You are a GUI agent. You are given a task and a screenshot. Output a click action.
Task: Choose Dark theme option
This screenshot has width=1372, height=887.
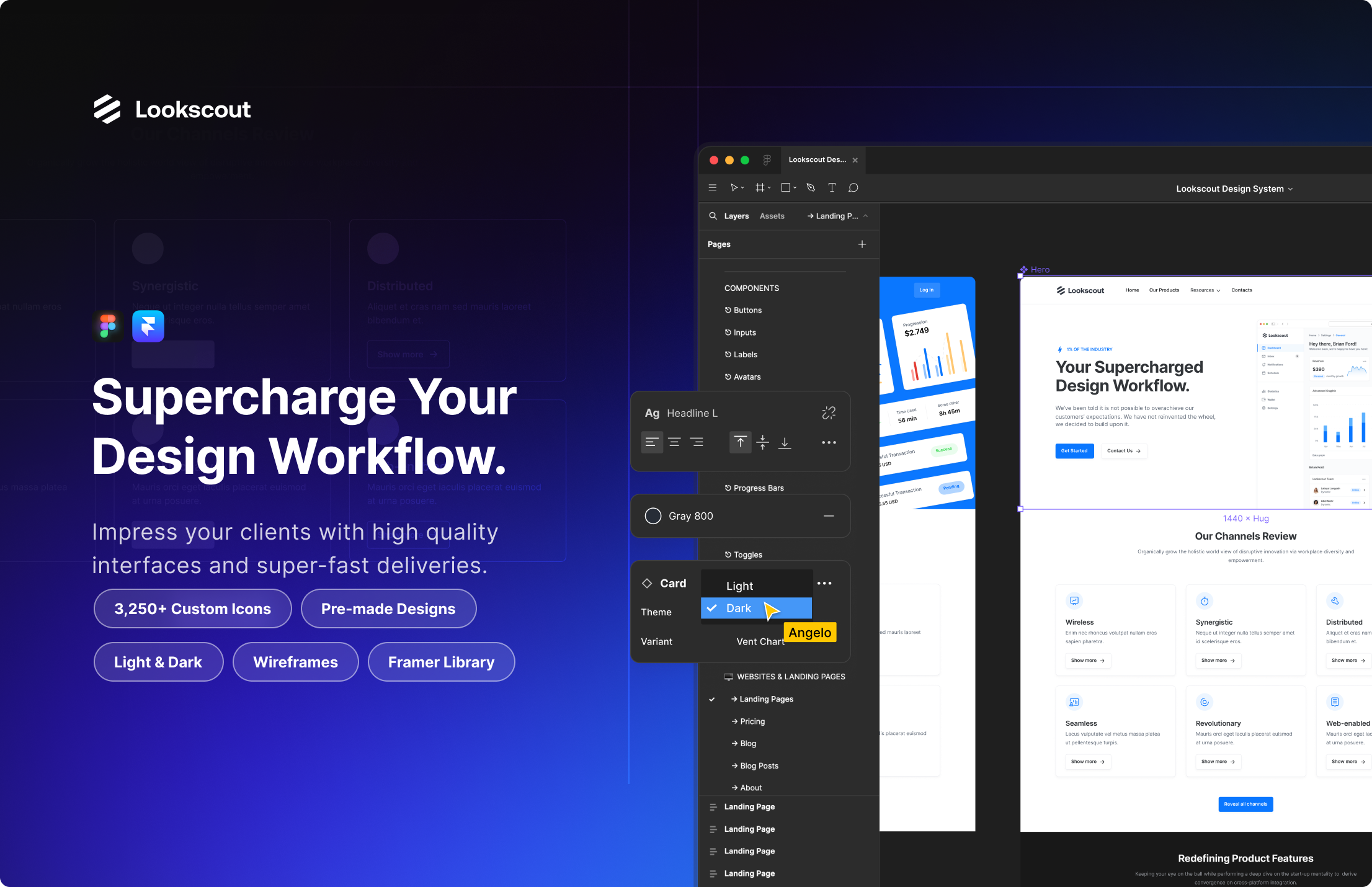[x=757, y=608]
